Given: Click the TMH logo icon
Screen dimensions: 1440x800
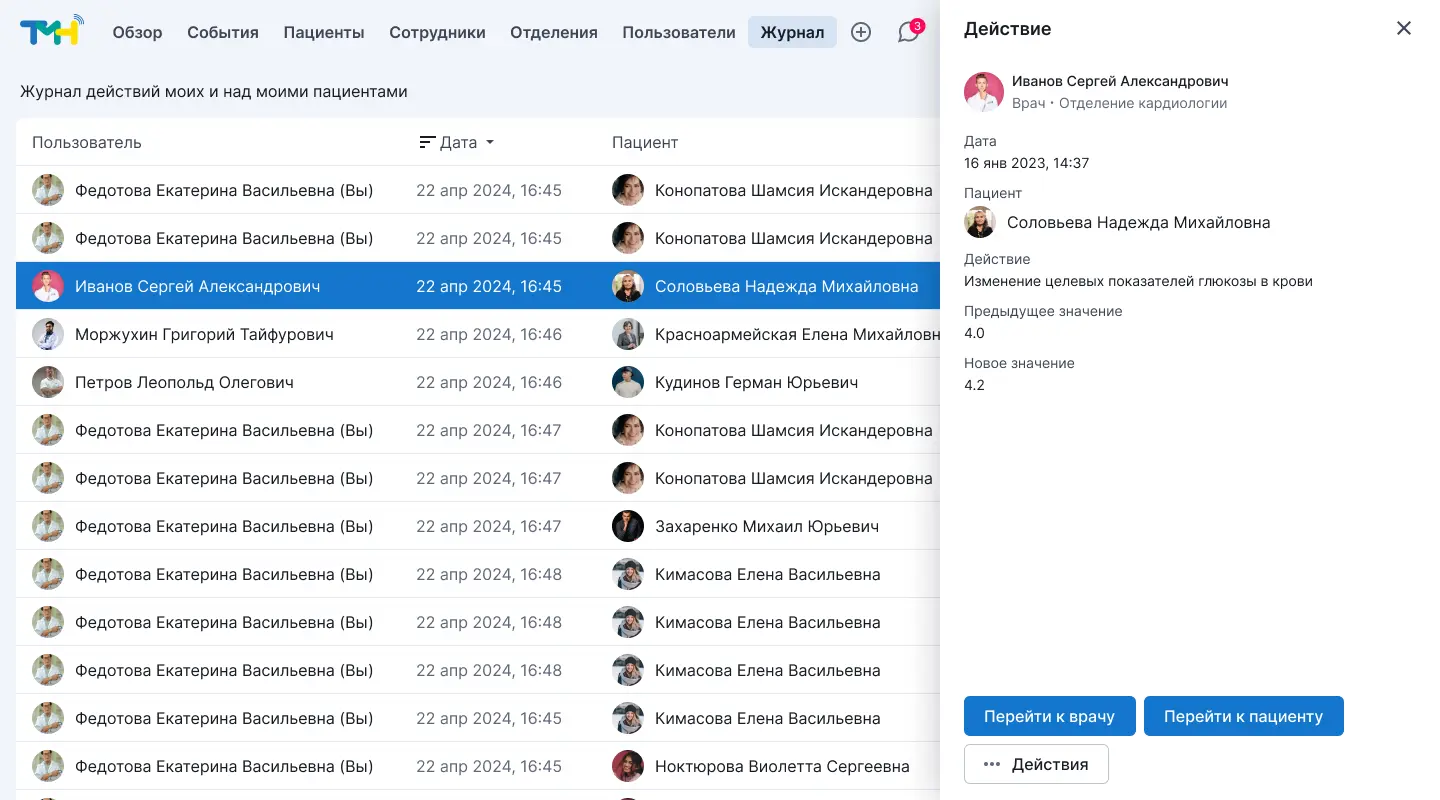Looking at the screenshot, I should click(52, 31).
